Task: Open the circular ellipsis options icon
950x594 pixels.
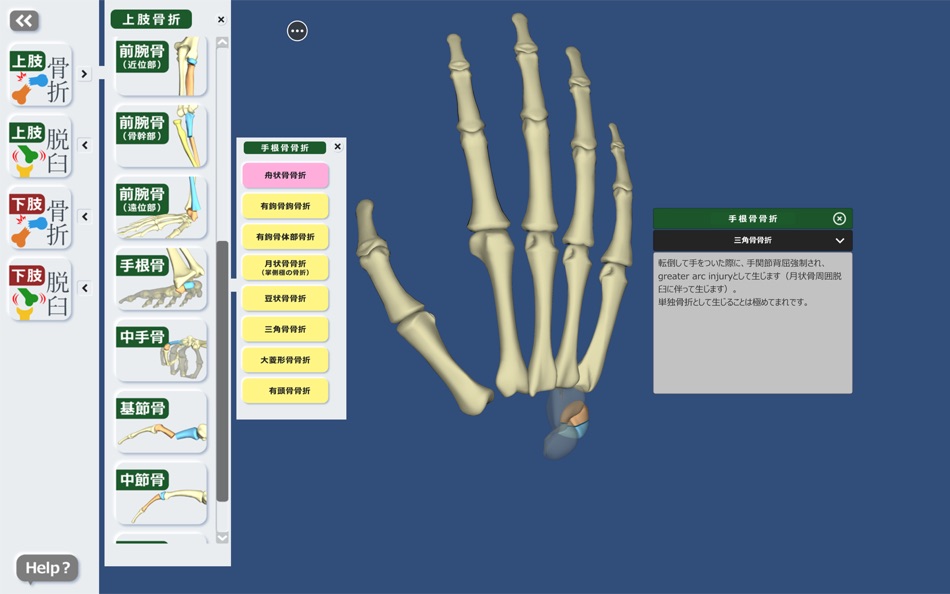Action: 296,31
